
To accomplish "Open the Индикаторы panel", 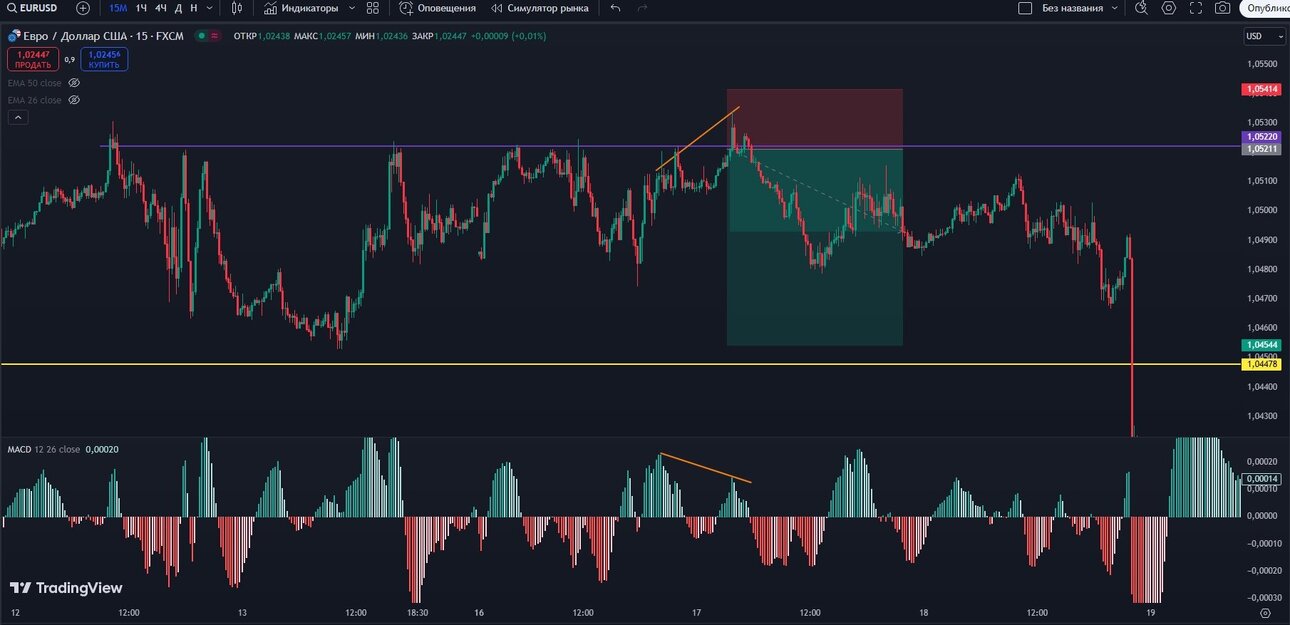I will pos(301,8).
